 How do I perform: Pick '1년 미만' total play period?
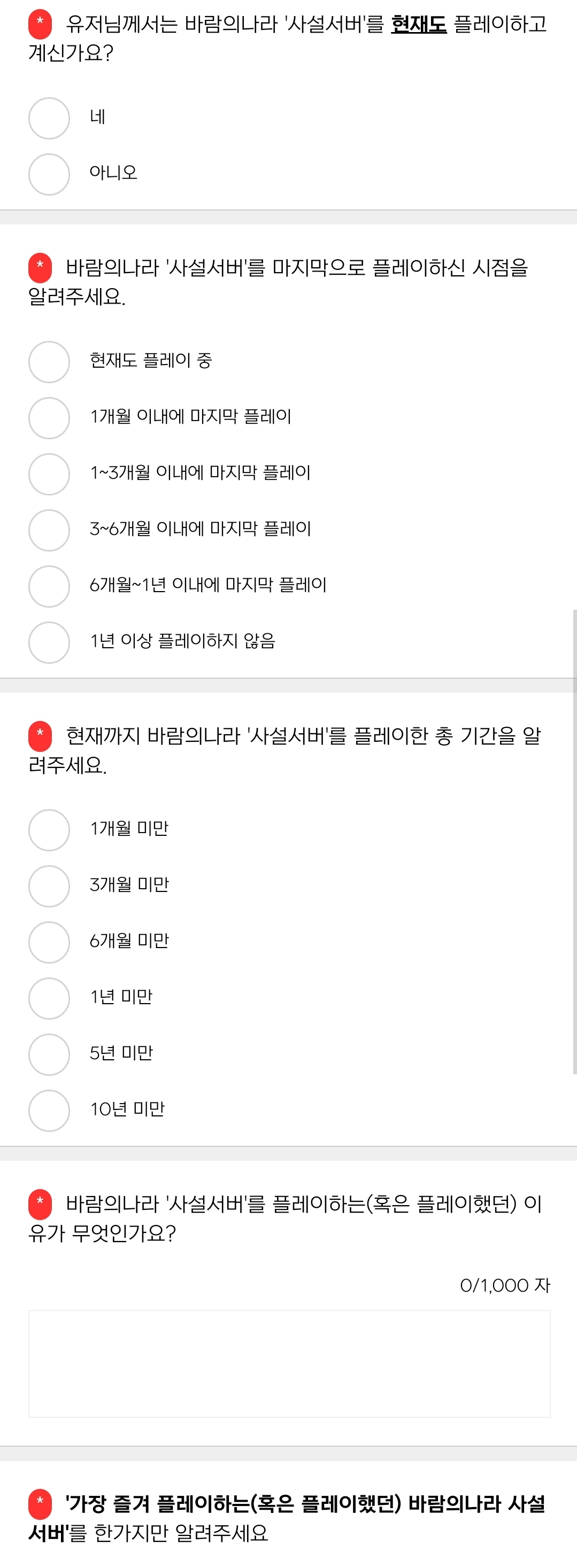[49, 998]
